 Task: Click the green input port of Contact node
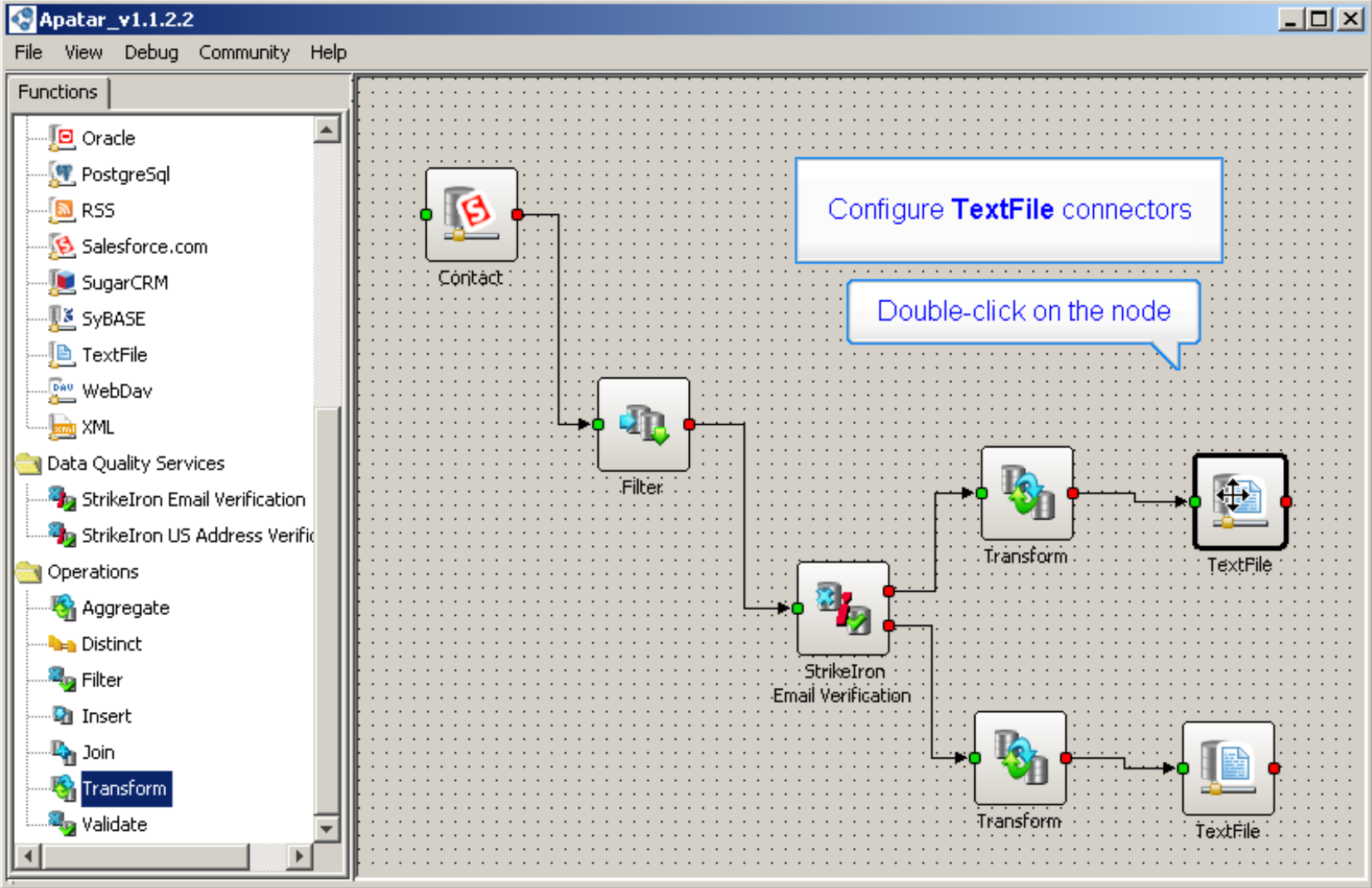click(x=426, y=215)
